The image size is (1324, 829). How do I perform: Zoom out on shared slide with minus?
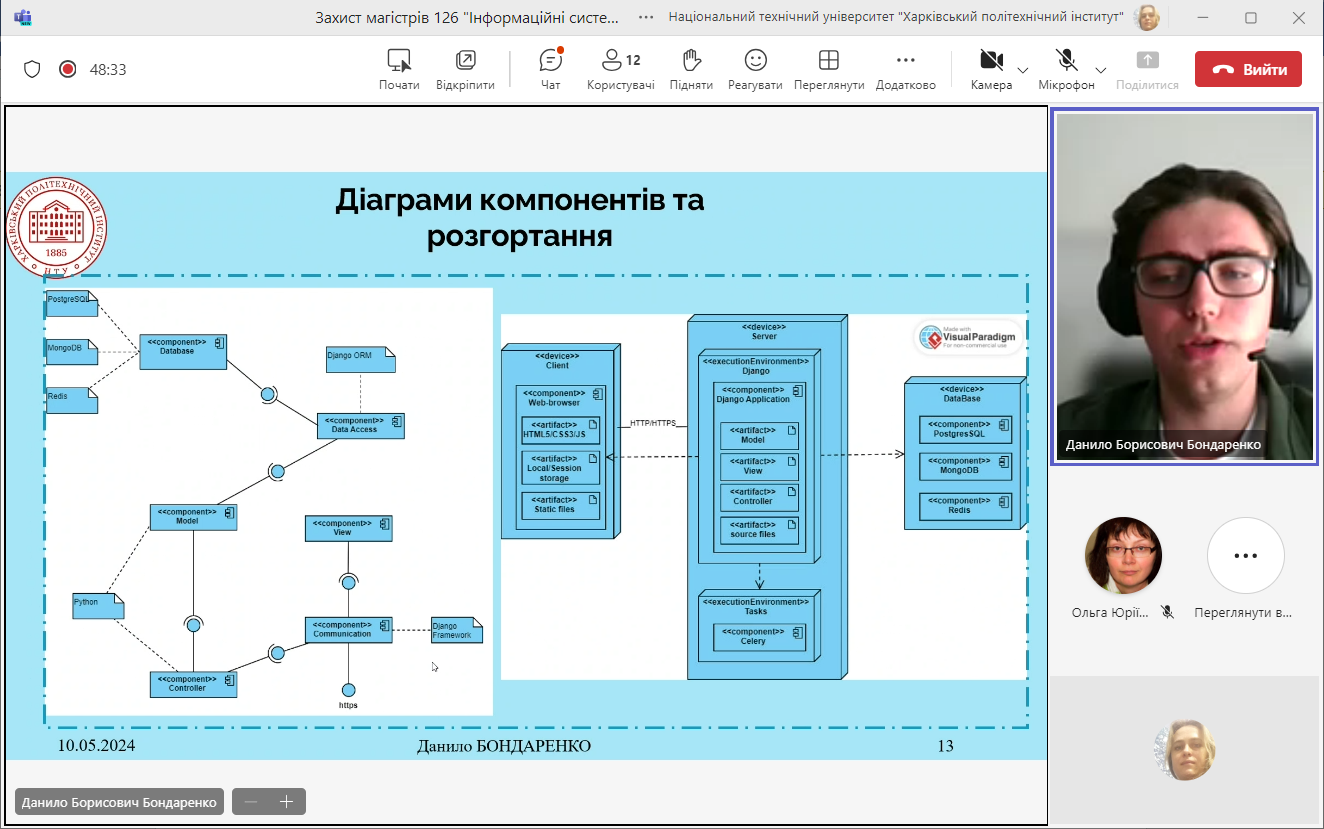[x=251, y=802]
